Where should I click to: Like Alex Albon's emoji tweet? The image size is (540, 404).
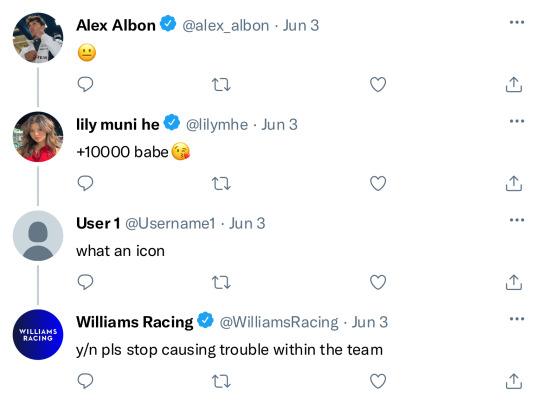point(378,85)
